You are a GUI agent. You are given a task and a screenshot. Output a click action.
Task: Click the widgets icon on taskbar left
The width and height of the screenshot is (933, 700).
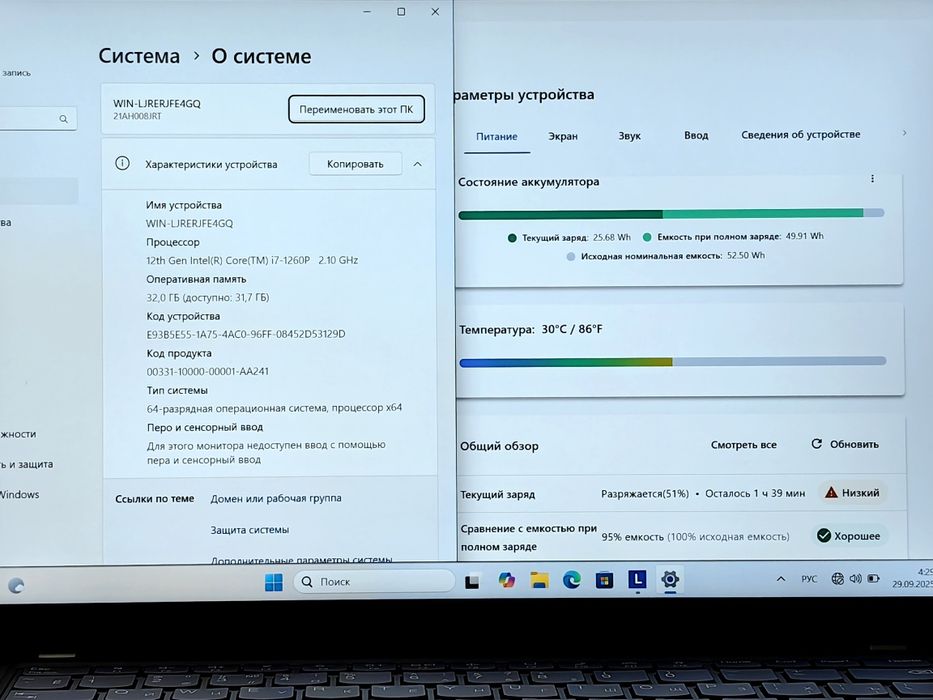coord(16,586)
